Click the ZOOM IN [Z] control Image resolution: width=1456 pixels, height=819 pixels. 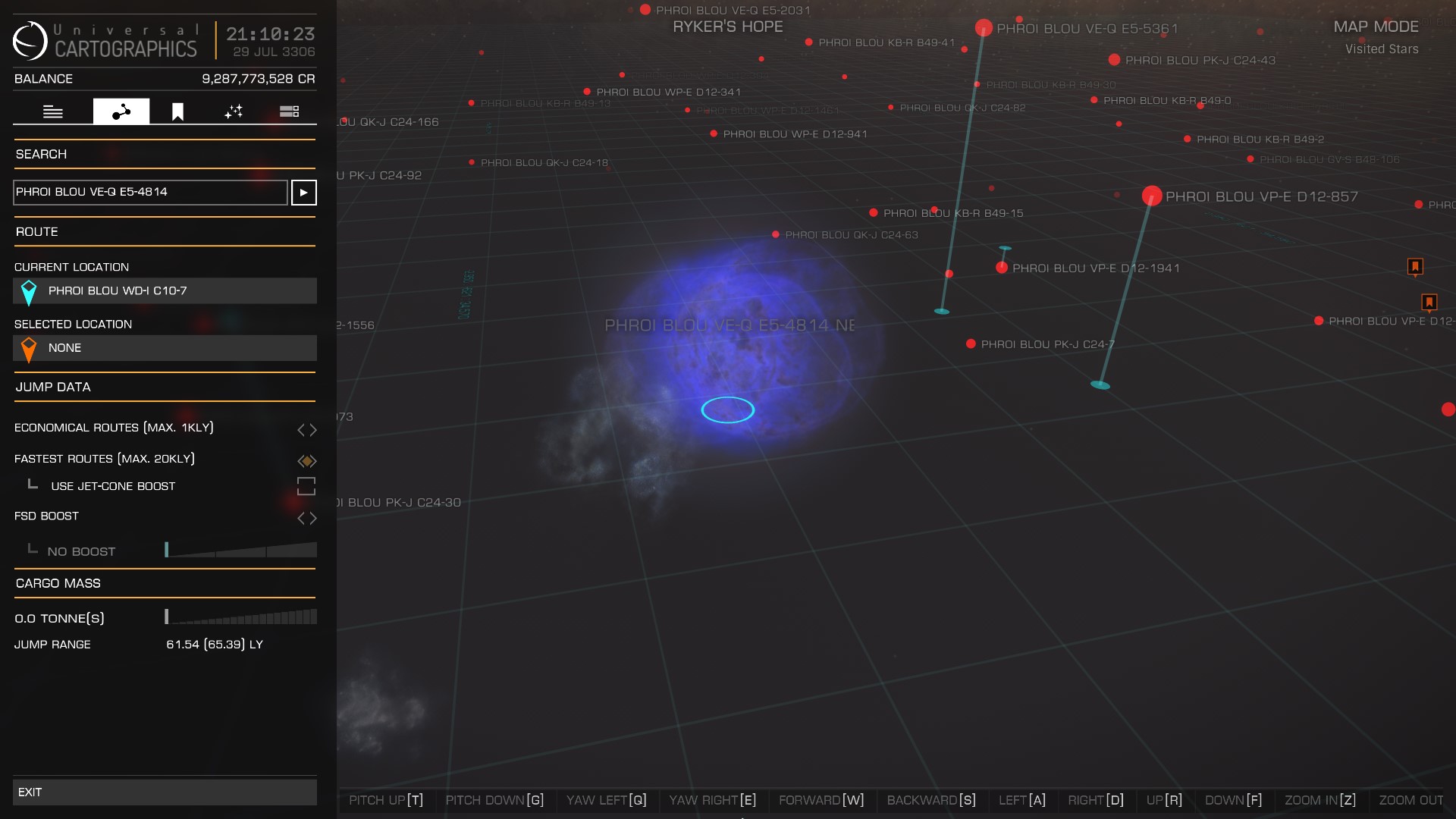tap(1320, 800)
